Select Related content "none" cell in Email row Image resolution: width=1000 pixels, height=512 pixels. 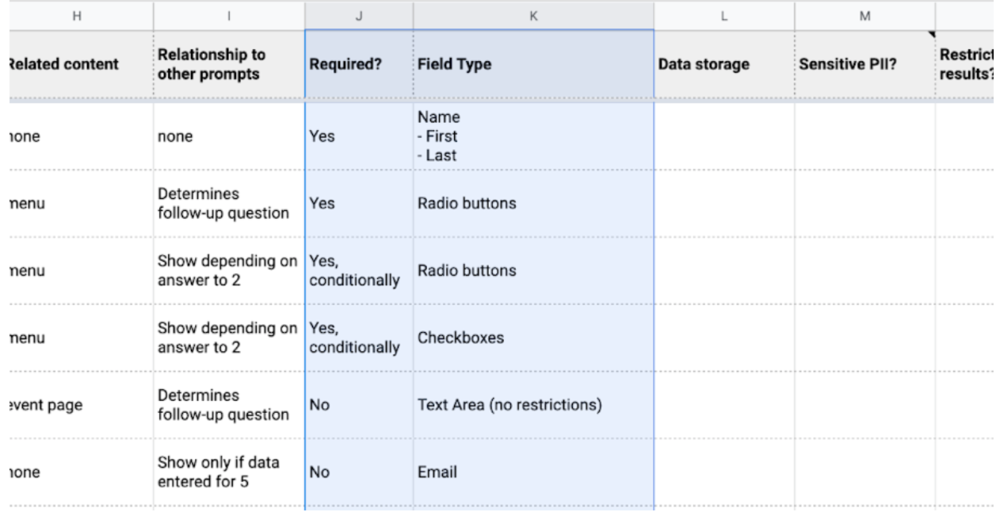click(81, 472)
